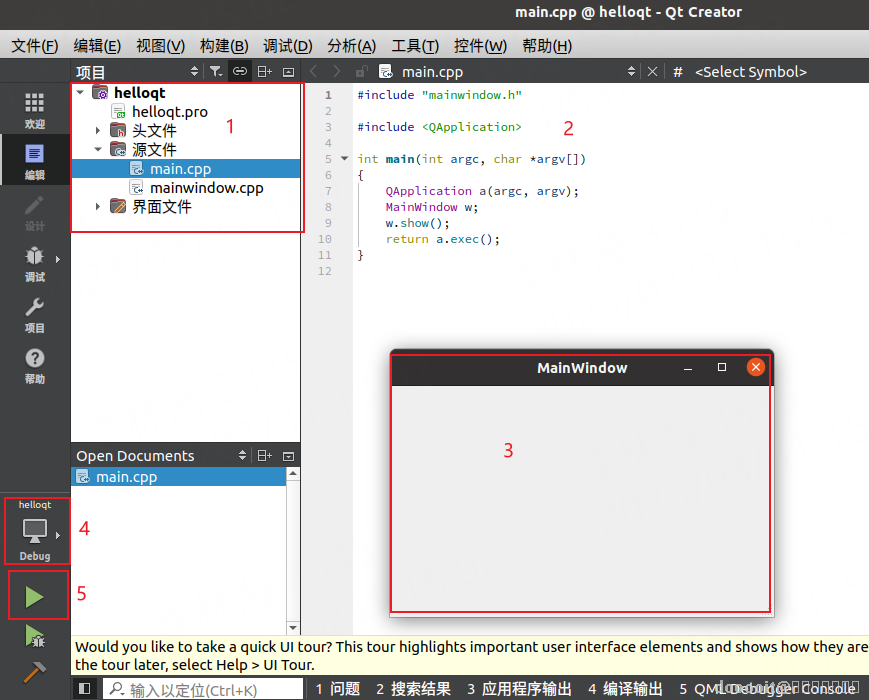Open Help (帮助) mode question icon
Screen dimensions: 869x700
[34, 366]
